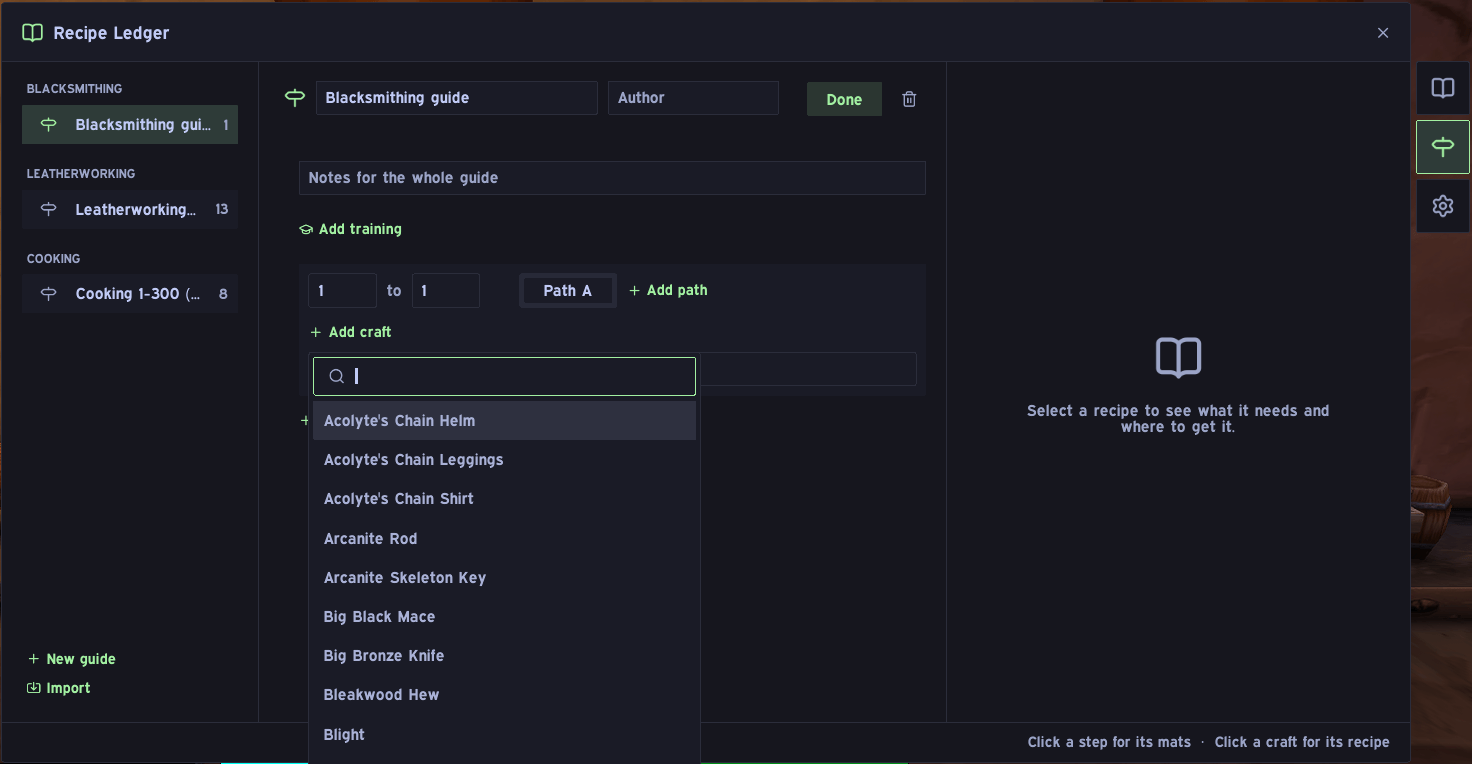Screen dimensions: 1472x764
Task: Click the Recipe Ledger book icon in title
Action: (x=32, y=33)
